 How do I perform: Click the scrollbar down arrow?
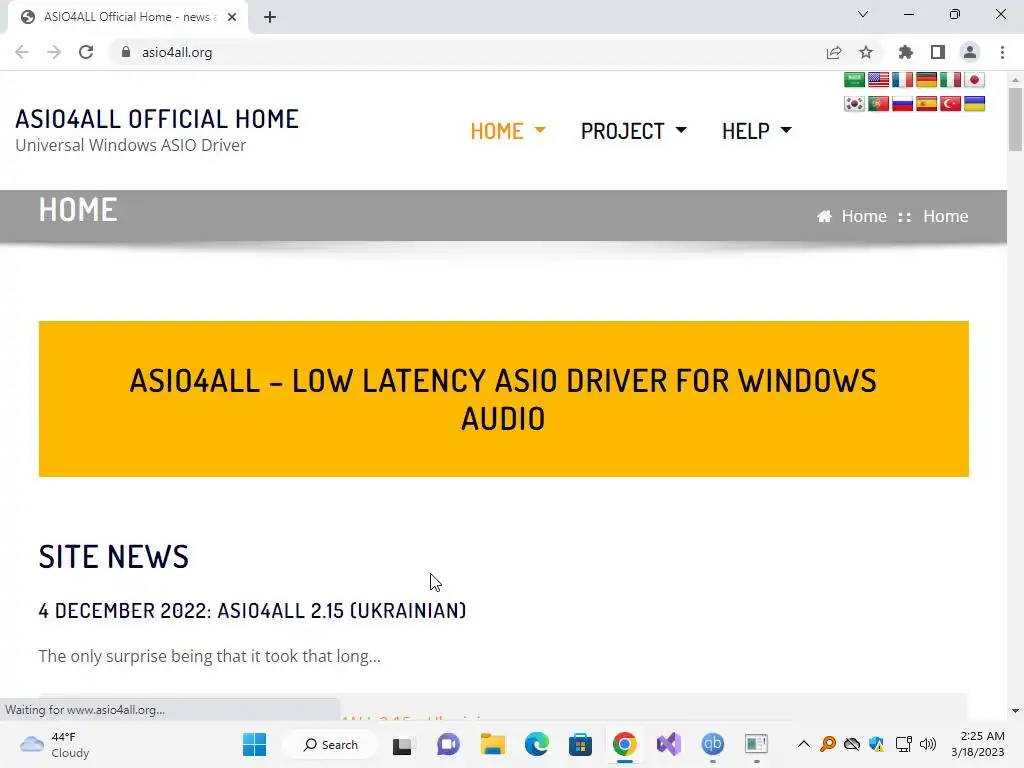[1015, 711]
